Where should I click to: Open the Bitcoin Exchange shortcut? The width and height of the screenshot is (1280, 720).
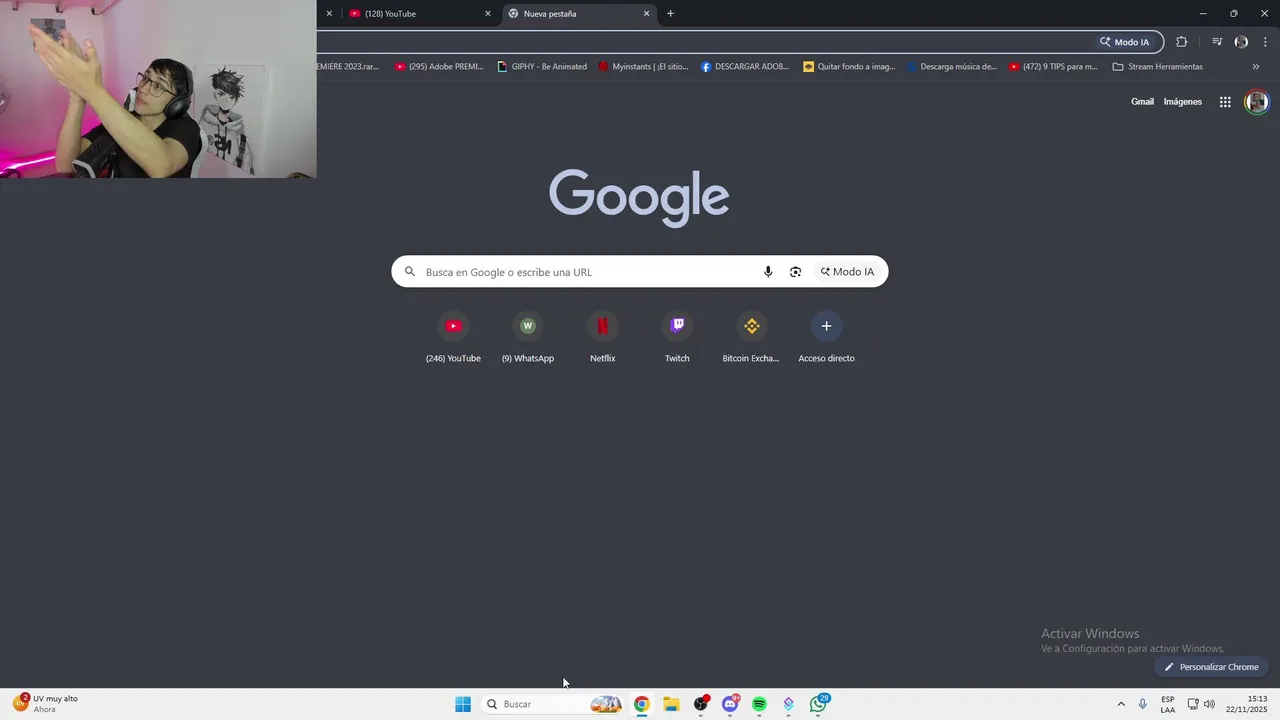751,338
